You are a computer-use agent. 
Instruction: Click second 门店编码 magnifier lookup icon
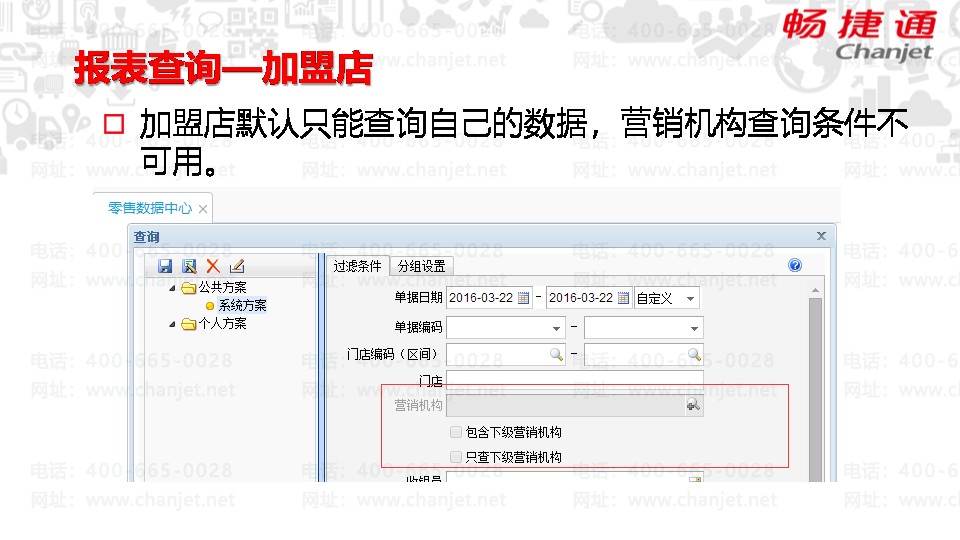point(694,354)
